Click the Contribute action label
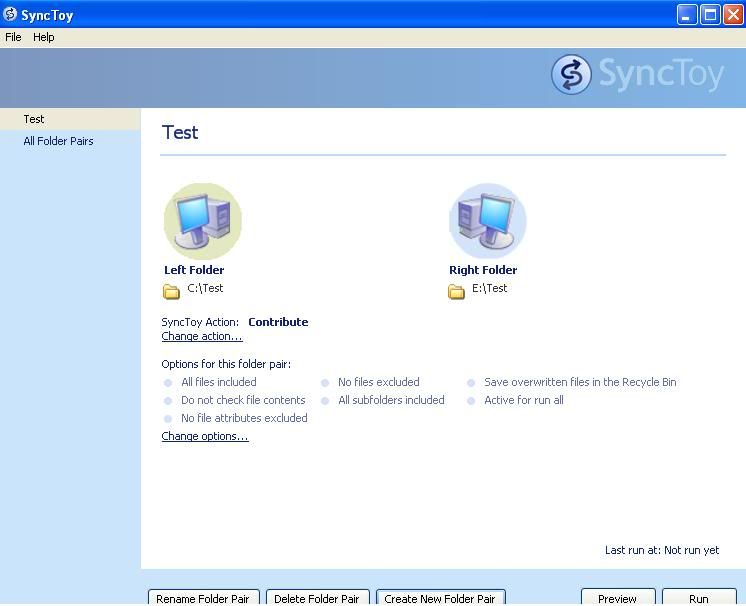The image size is (746, 606). click(x=278, y=322)
